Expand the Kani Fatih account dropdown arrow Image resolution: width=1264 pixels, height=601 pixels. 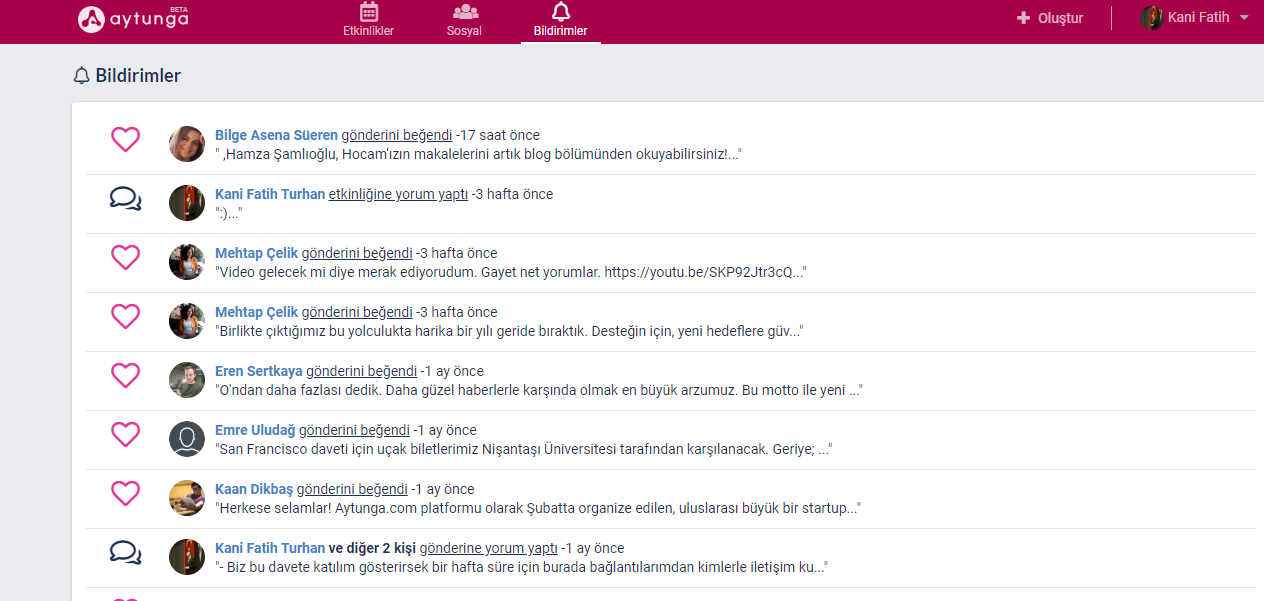pos(1244,18)
